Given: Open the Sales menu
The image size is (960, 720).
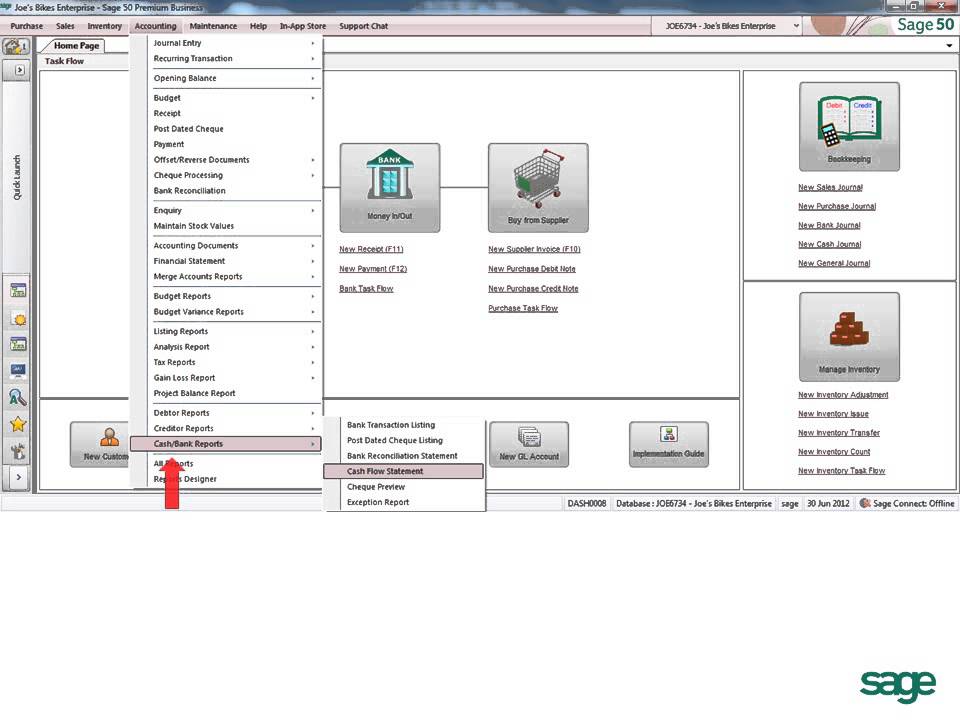Looking at the screenshot, I should tap(65, 26).
